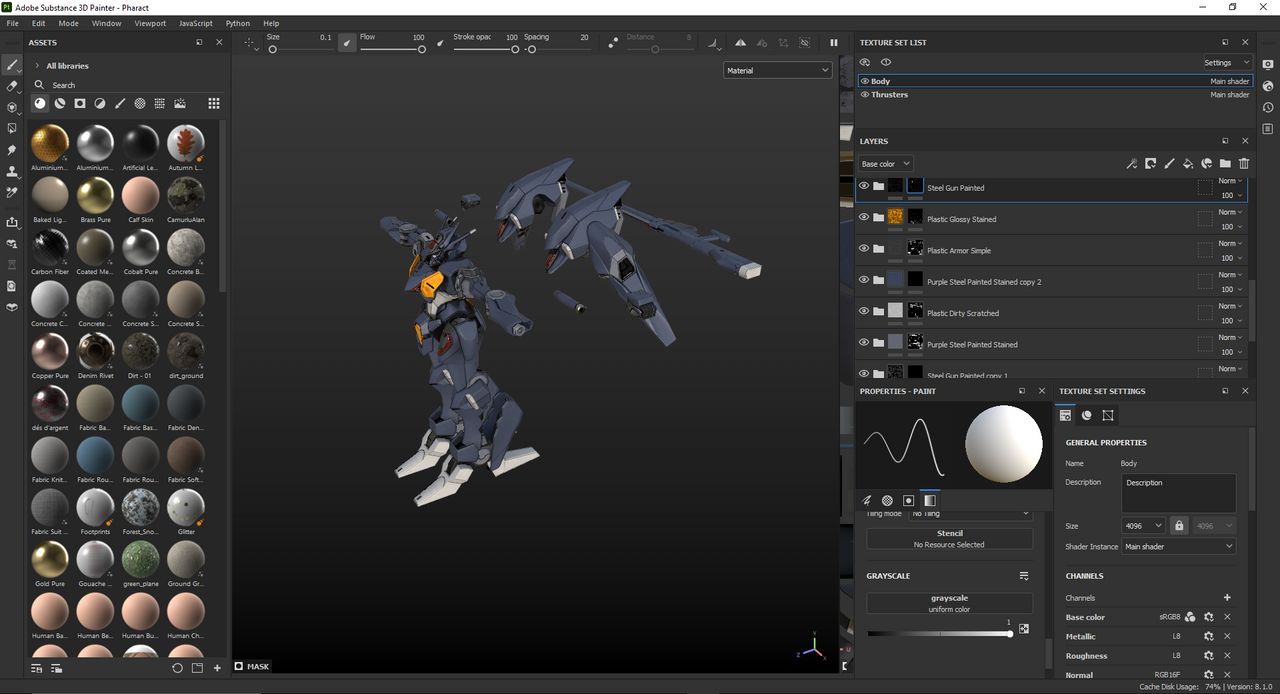Expand the All libraries tree
The height and width of the screenshot is (694, 1280).
click(x=37, y=66)
